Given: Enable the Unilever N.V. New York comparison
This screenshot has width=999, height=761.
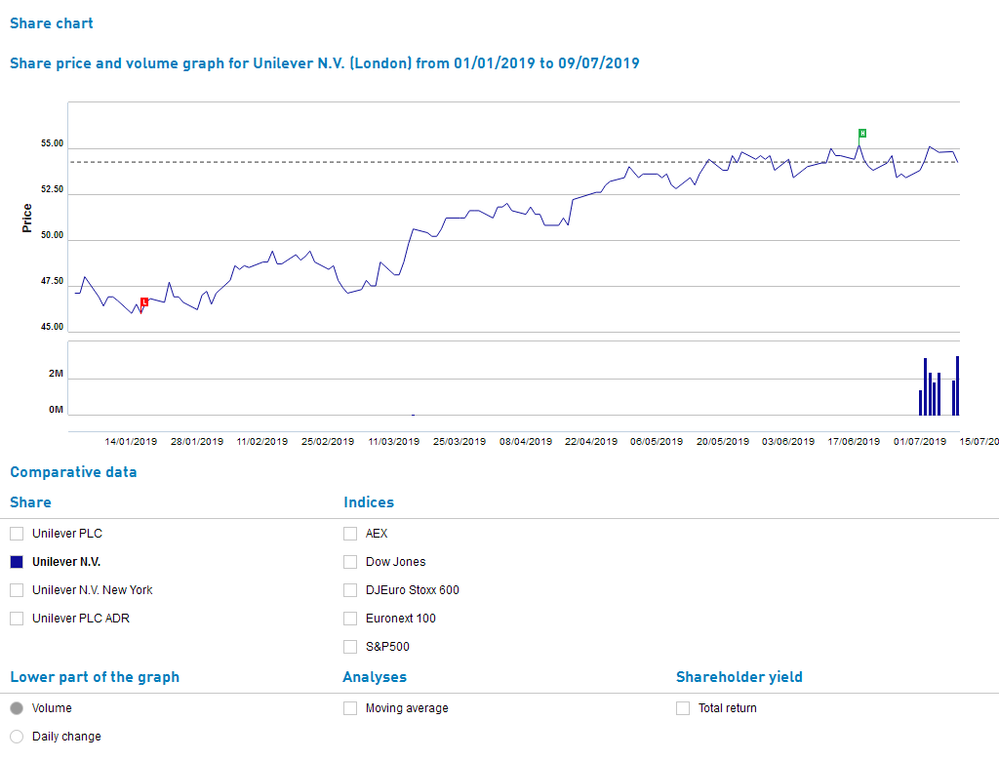Looking at the screenshot, I should point(16,590).
